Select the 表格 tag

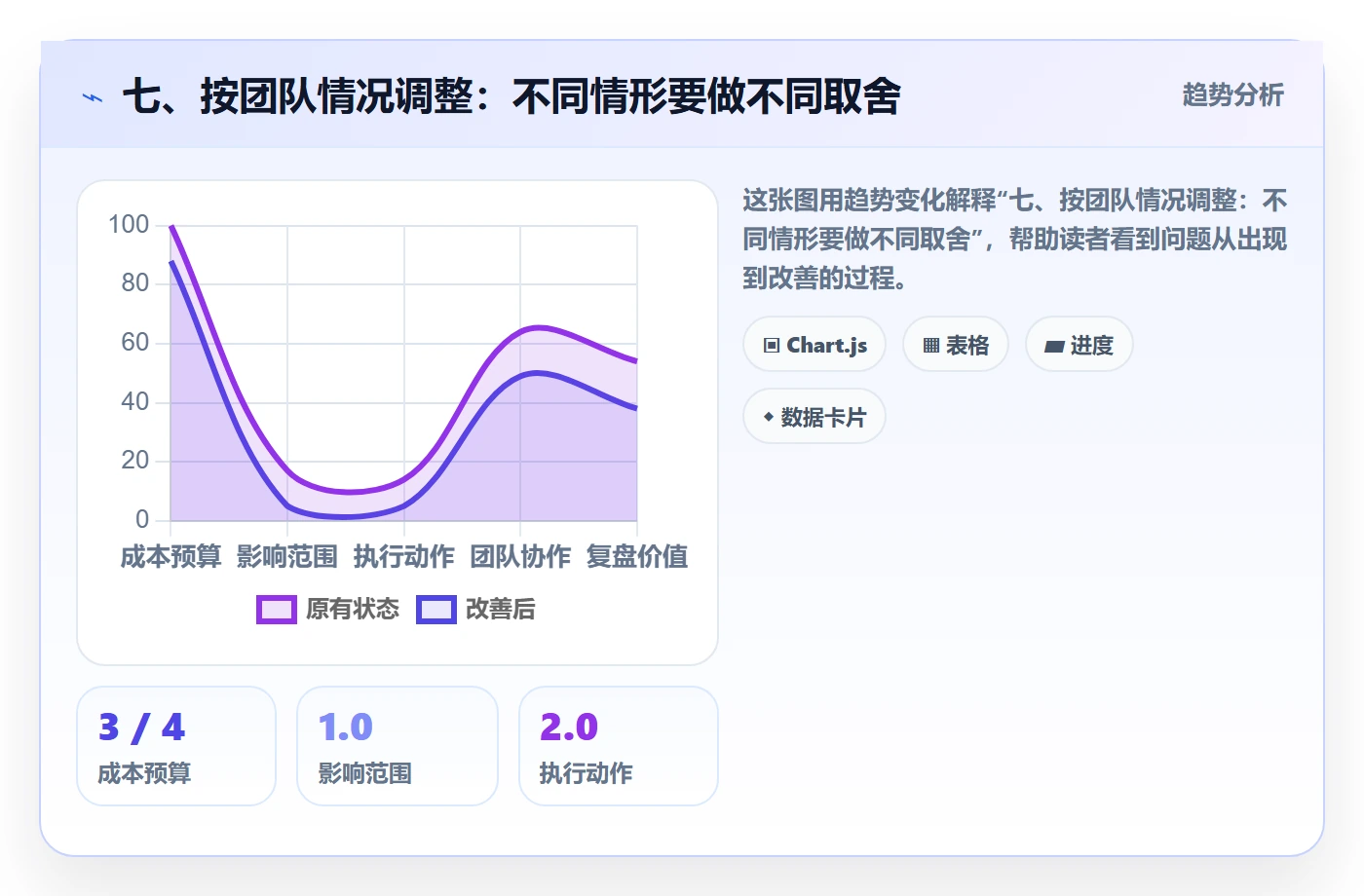pyautogui.click(x=956, y=345)
